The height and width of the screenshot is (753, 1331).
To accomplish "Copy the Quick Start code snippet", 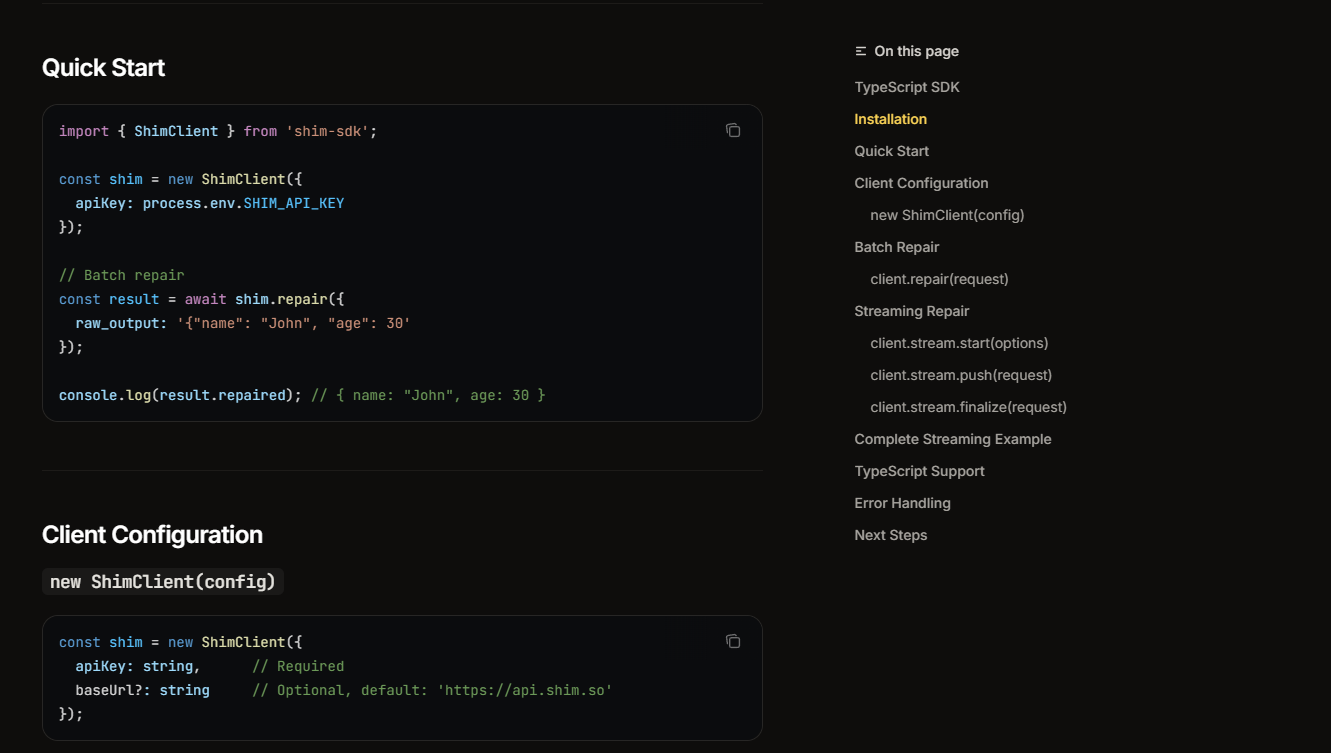I will [733, 130].
